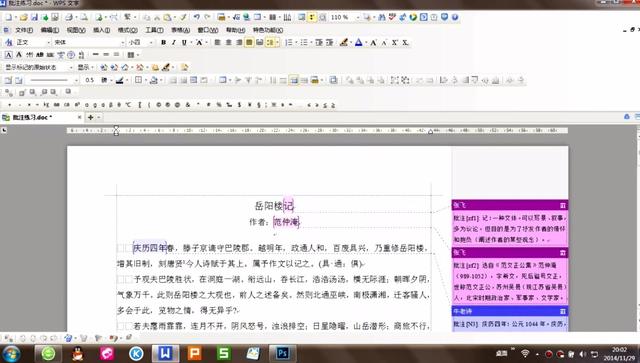Click the plus button to add a new document tab

91,118
